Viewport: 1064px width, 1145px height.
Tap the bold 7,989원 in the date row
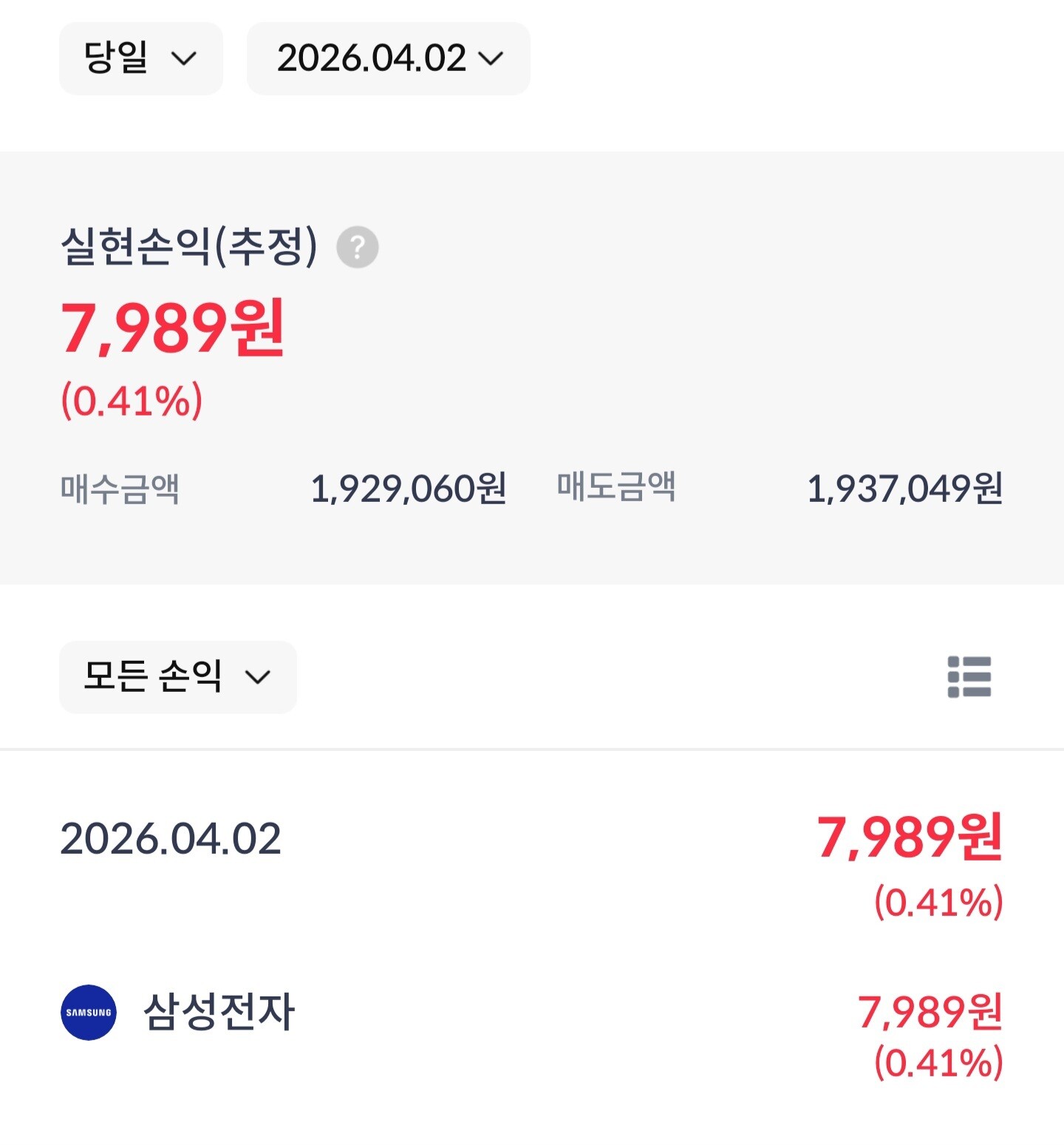909,837
